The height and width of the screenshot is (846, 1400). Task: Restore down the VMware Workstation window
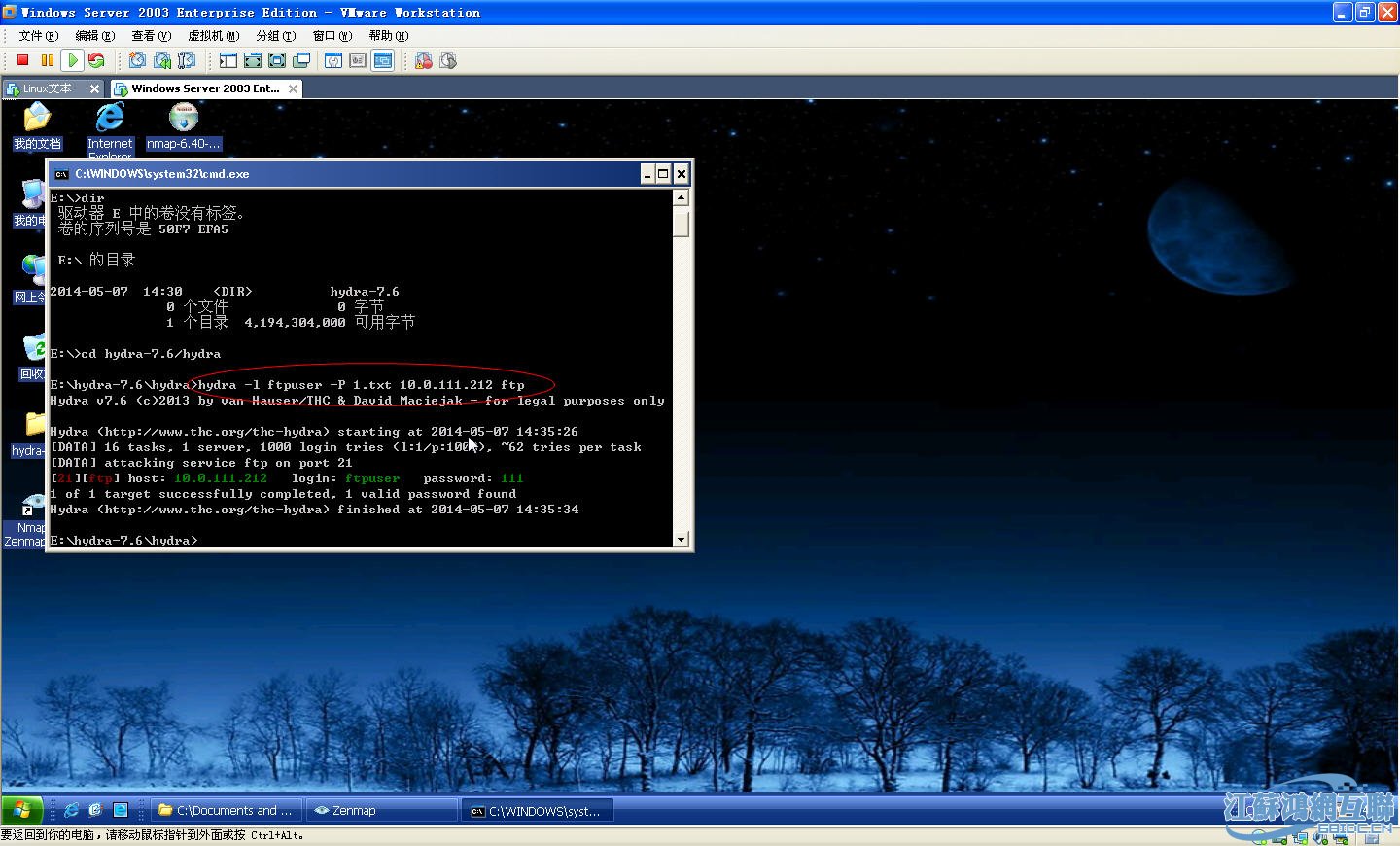(x=1364, y=12)
